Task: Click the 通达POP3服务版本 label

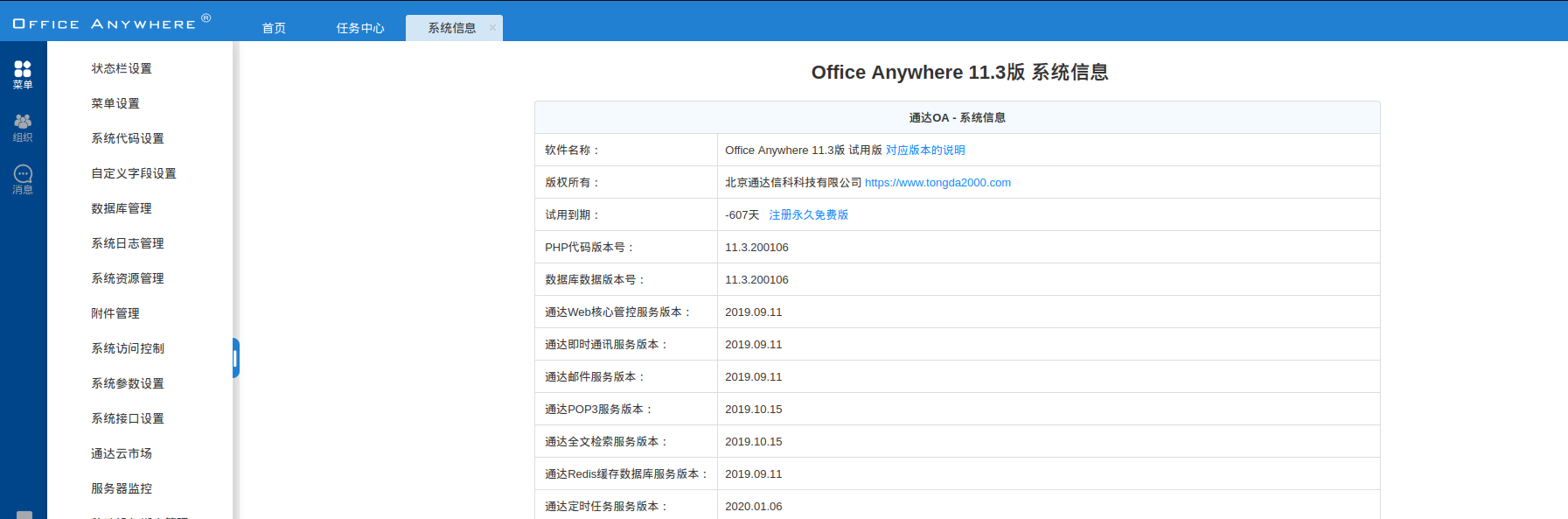Action: coord(600,409)
